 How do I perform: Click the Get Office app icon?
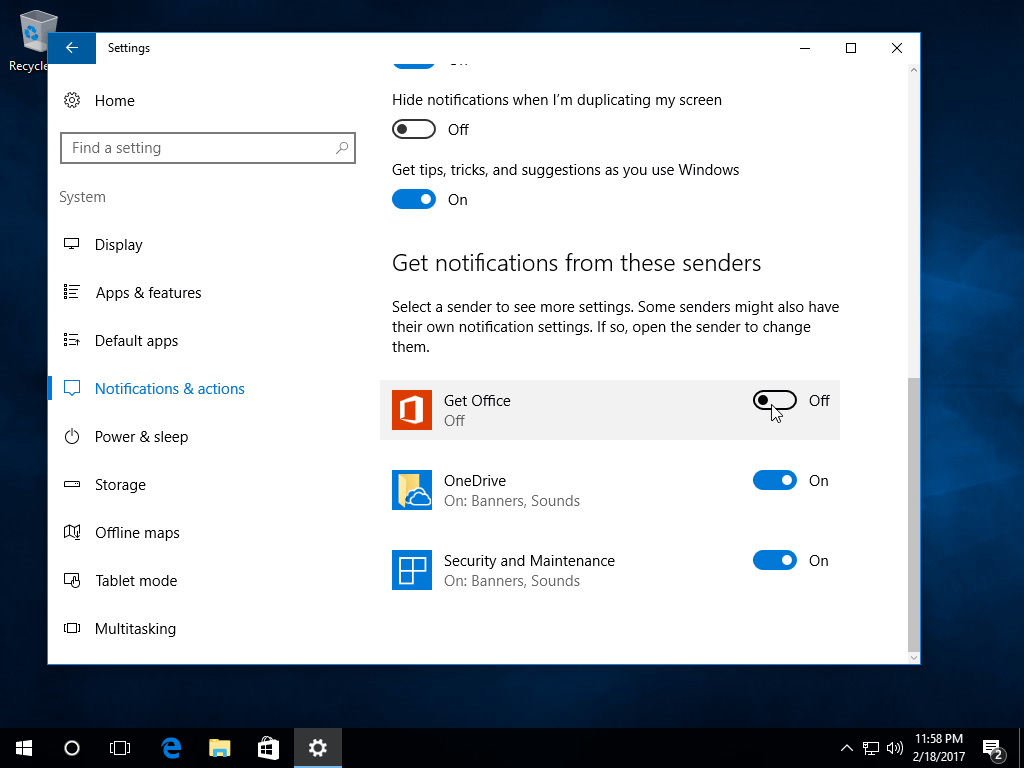[412, 410]
